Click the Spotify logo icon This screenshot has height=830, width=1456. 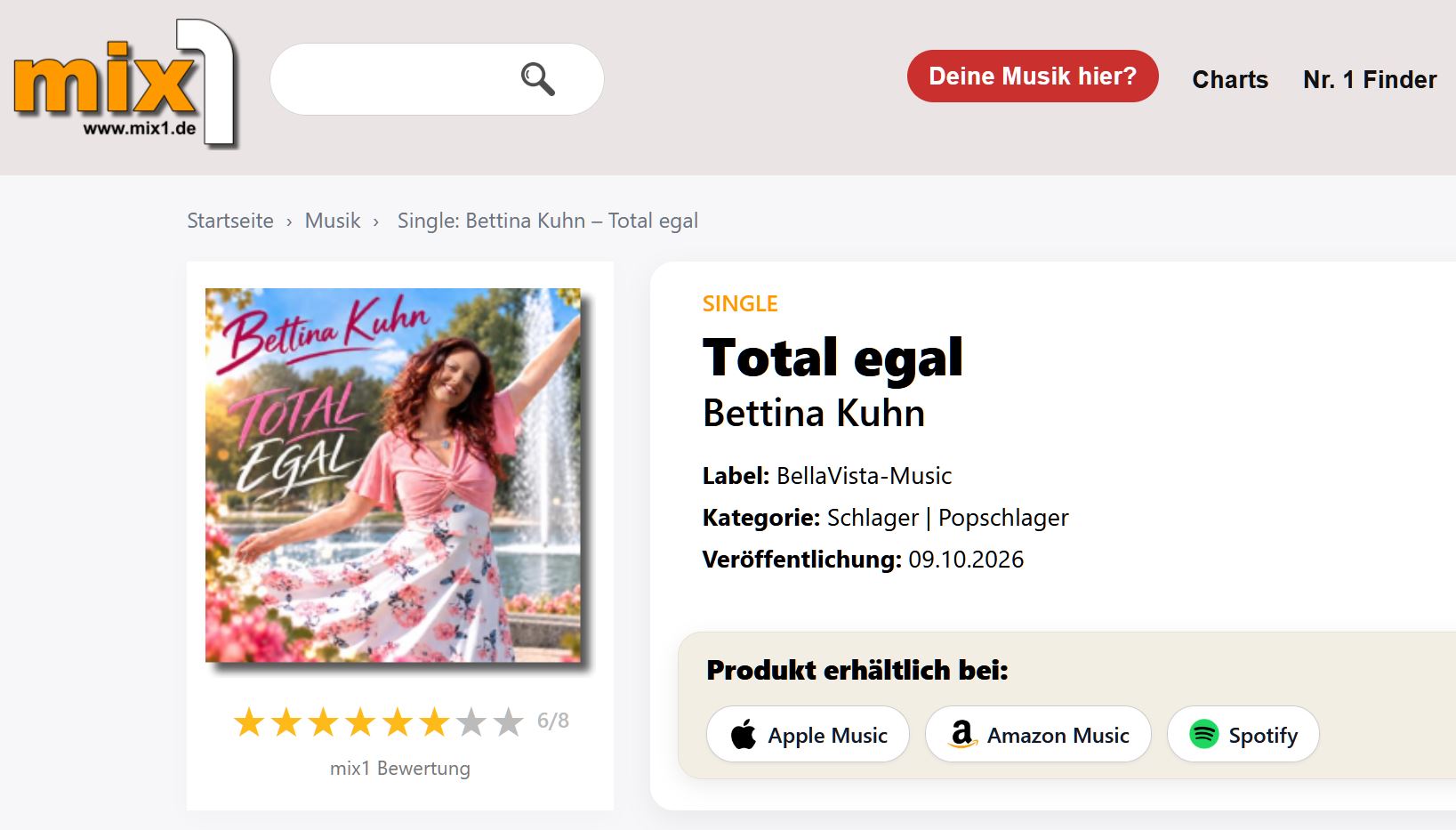pyautogui.click(x=1204, y=735)
